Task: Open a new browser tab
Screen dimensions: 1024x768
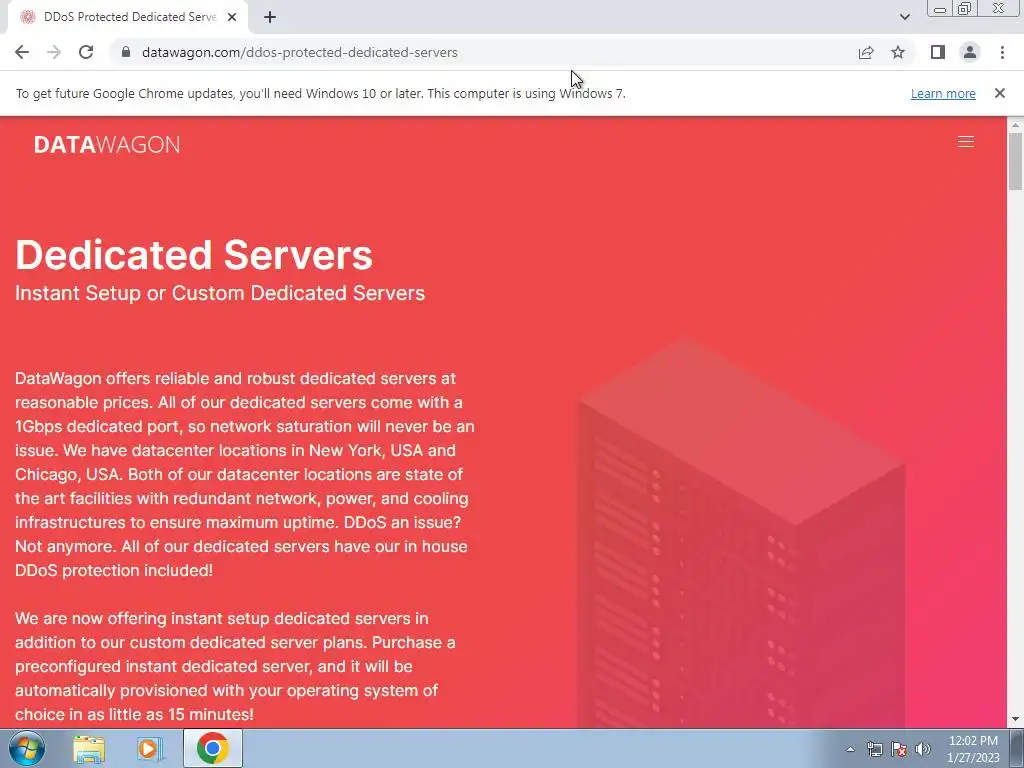Action: [270, 17]
